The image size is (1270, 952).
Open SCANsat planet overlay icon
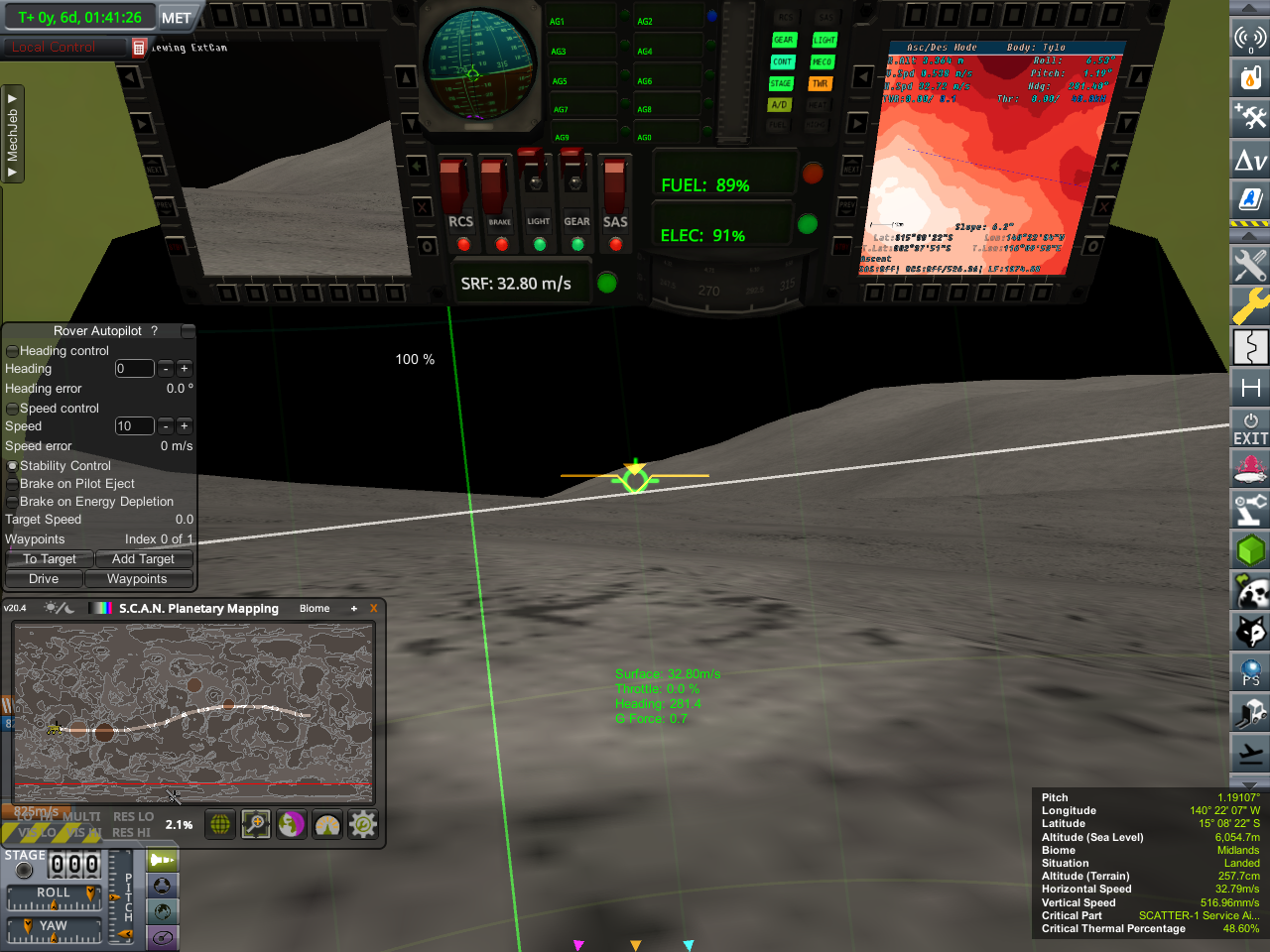(292, 824)
